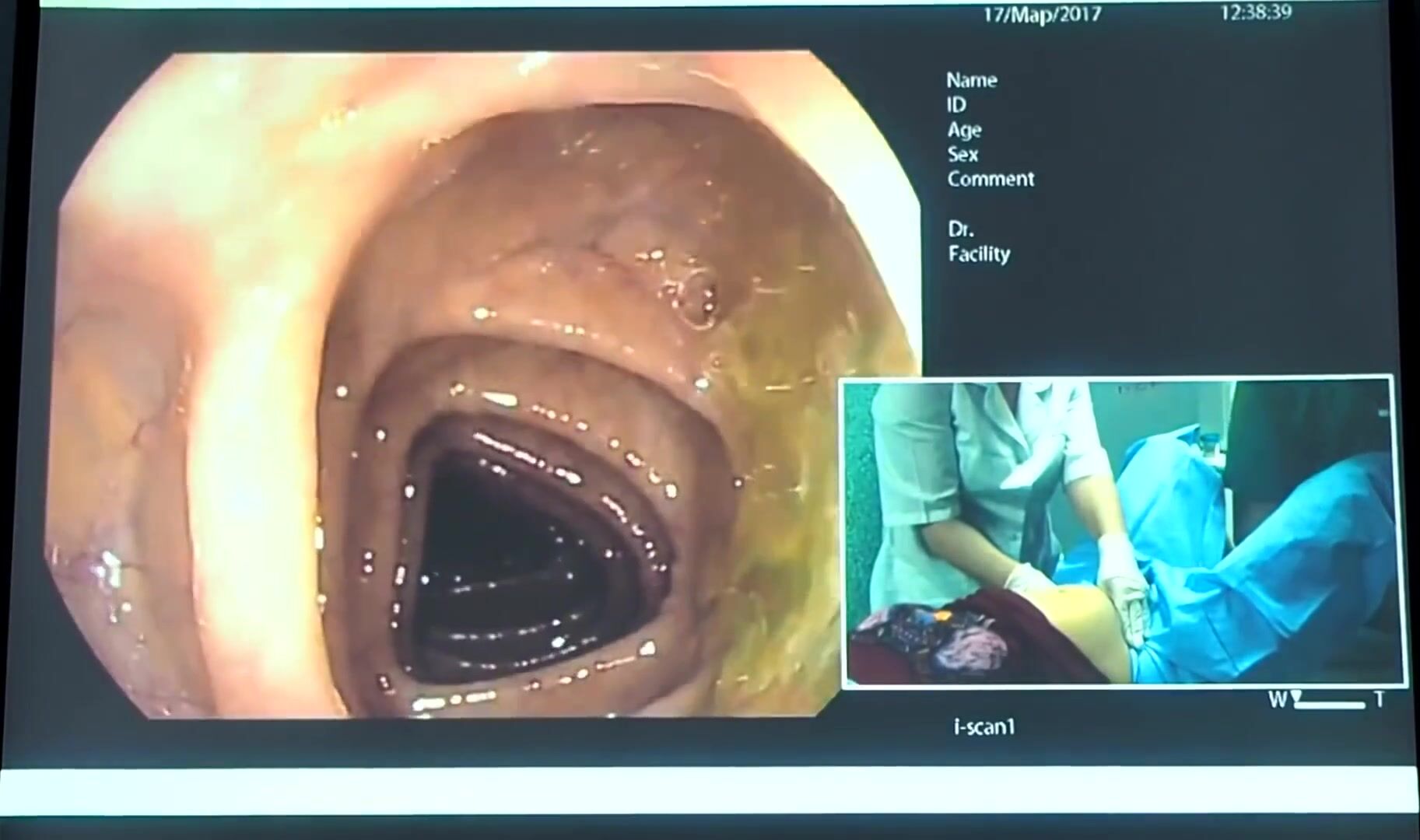
Task: Click the Name patient field
Action: 971,80
